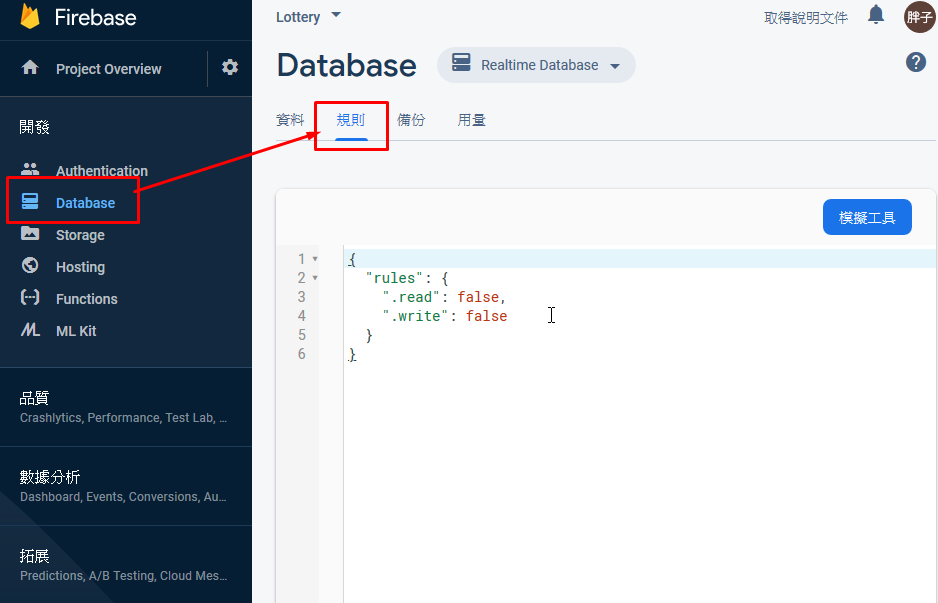
Task: Click the ".write" key in editor
Action: [416, 316]
